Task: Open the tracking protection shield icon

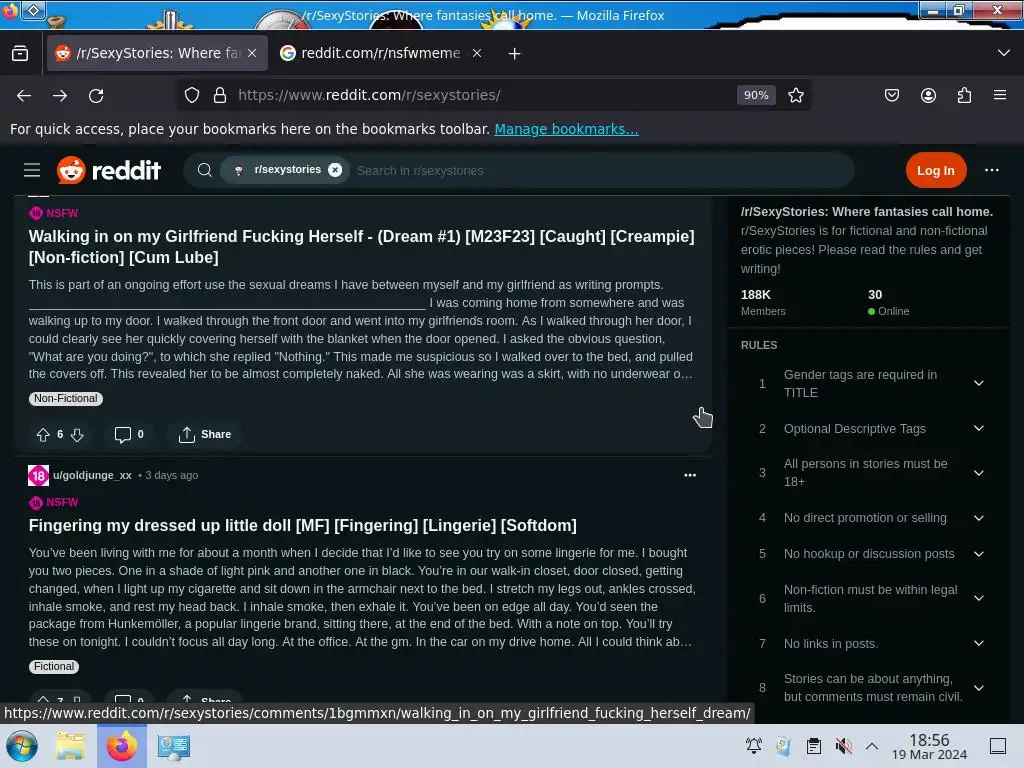Action: (191, 95)
